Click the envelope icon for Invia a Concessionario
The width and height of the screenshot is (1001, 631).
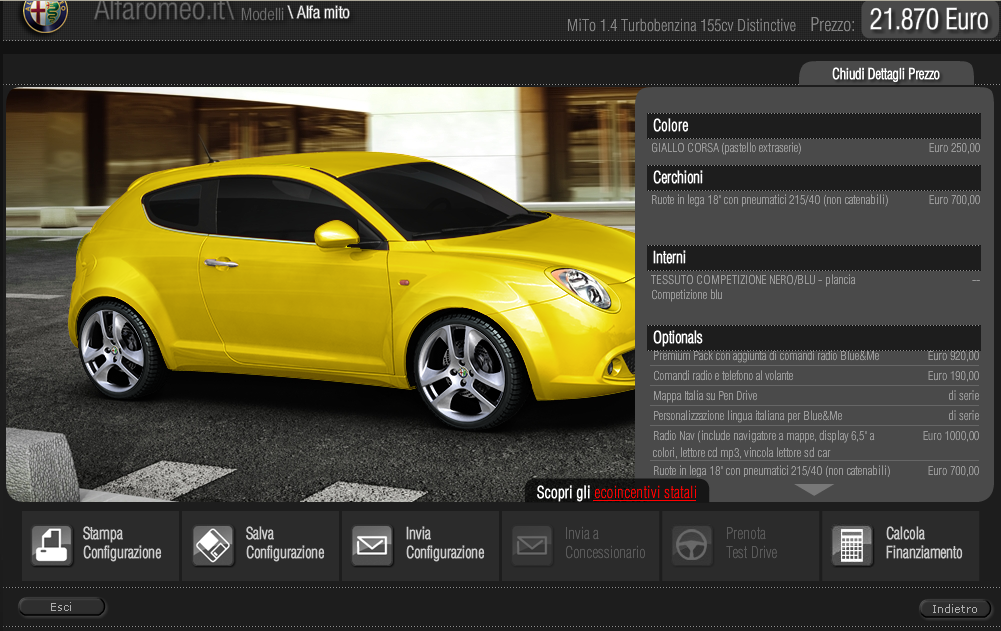tap(532, 546)
